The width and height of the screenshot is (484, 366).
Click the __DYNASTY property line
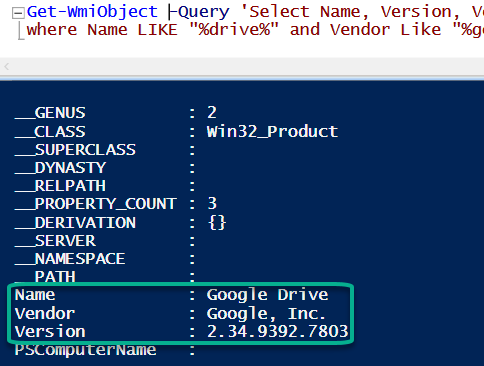coord(105,168)
